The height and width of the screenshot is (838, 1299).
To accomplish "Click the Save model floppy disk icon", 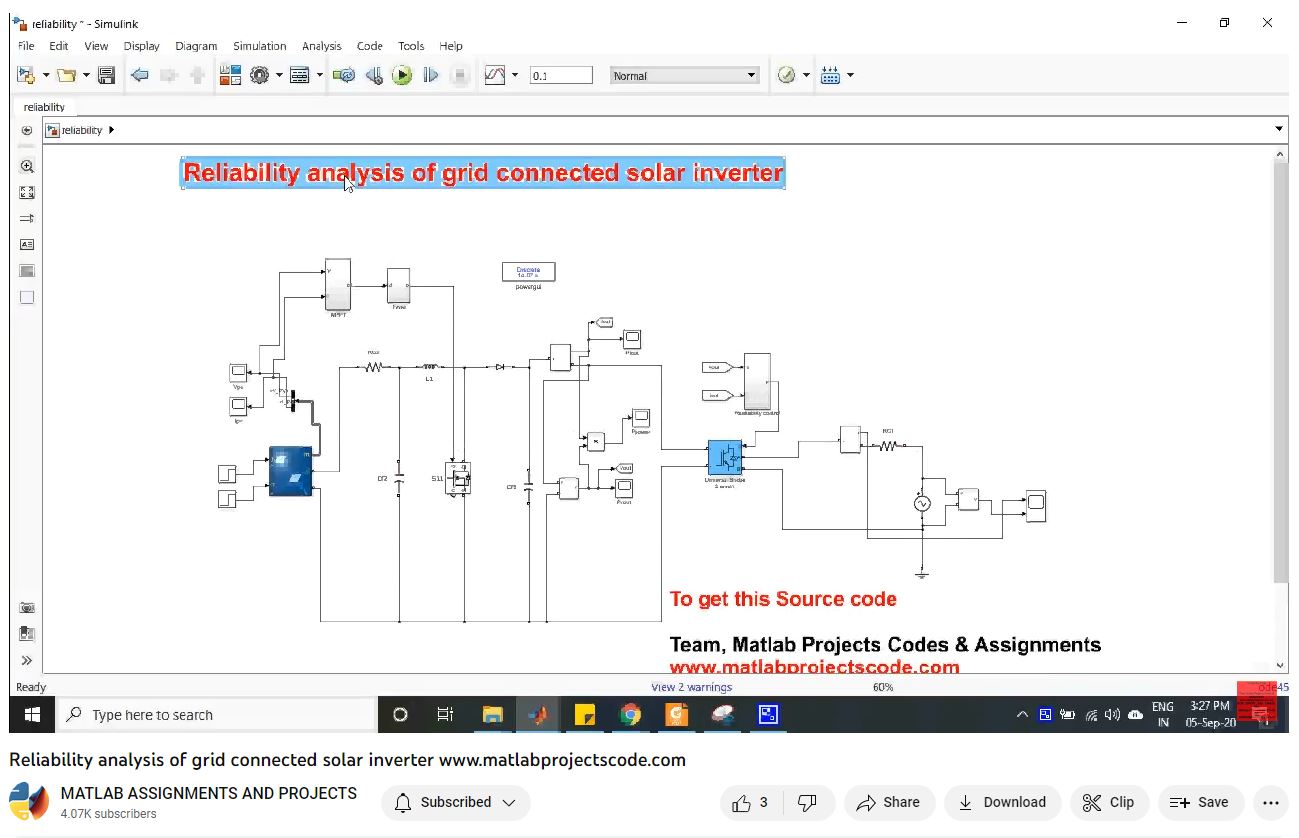I will tap(106, 75).
